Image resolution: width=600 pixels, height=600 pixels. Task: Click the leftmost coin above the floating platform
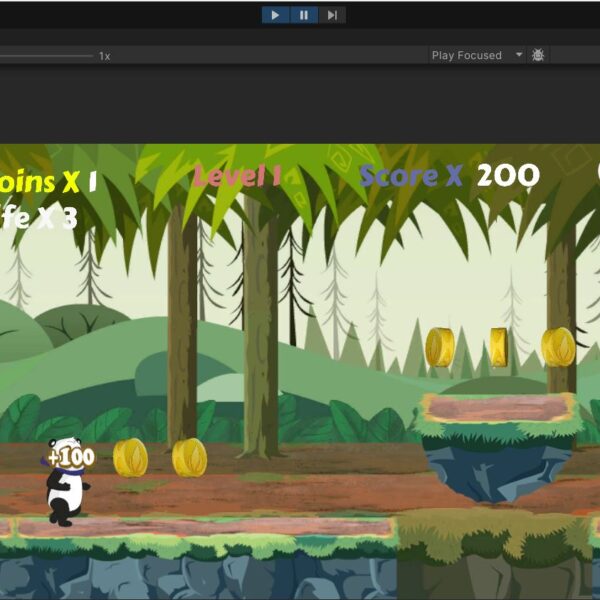440,347
